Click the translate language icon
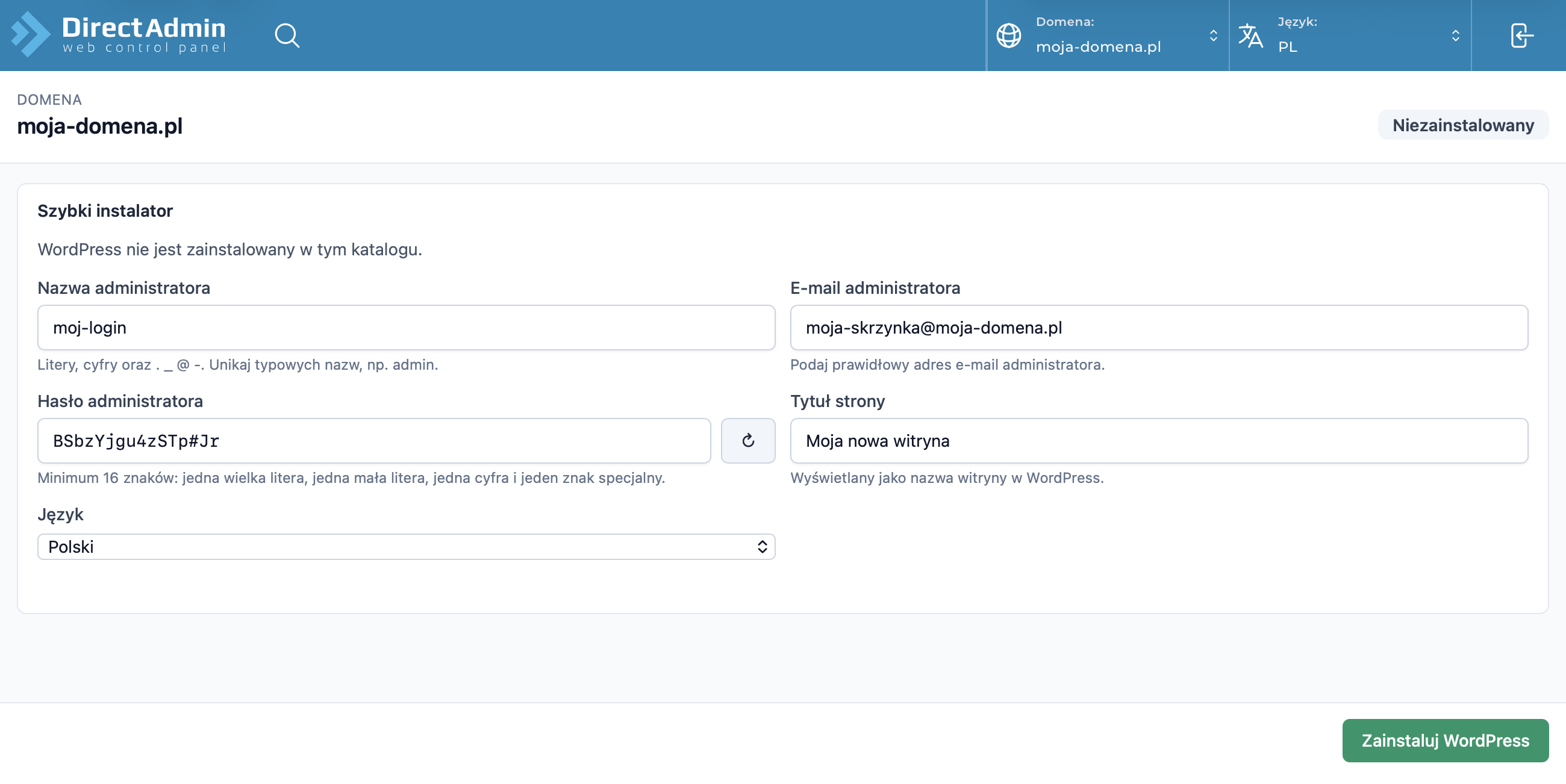This screenshot has height=784, width=1566. click(1250, 36)
